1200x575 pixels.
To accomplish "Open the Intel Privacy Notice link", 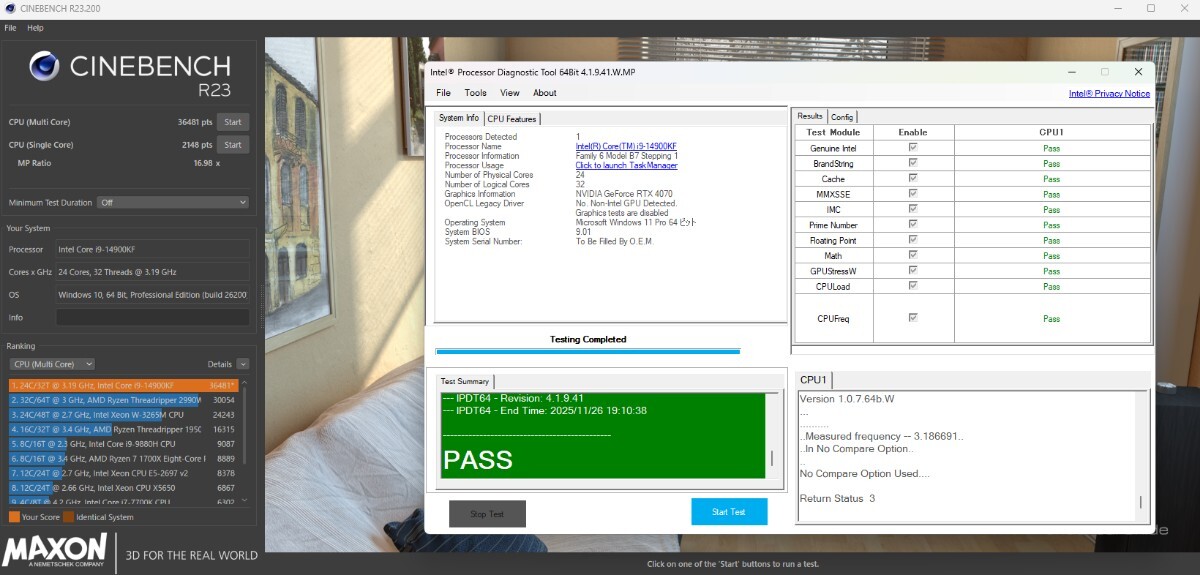I will pyautogui.click(x=1109, y=93).
